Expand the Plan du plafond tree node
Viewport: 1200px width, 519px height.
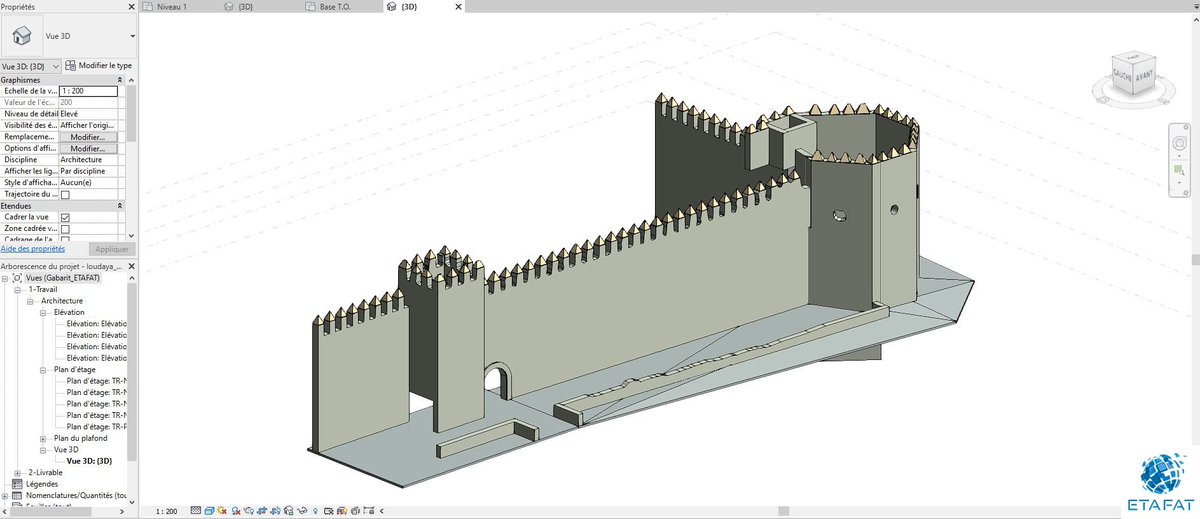[44, 438]
